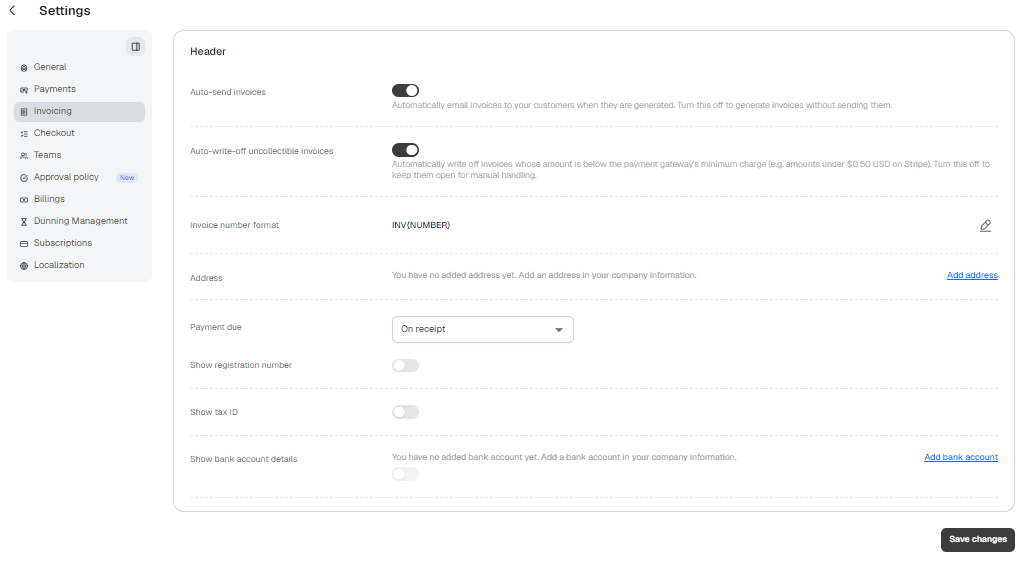
Task: Click the Payments icon in sidebar
Action: coord(24,89)
